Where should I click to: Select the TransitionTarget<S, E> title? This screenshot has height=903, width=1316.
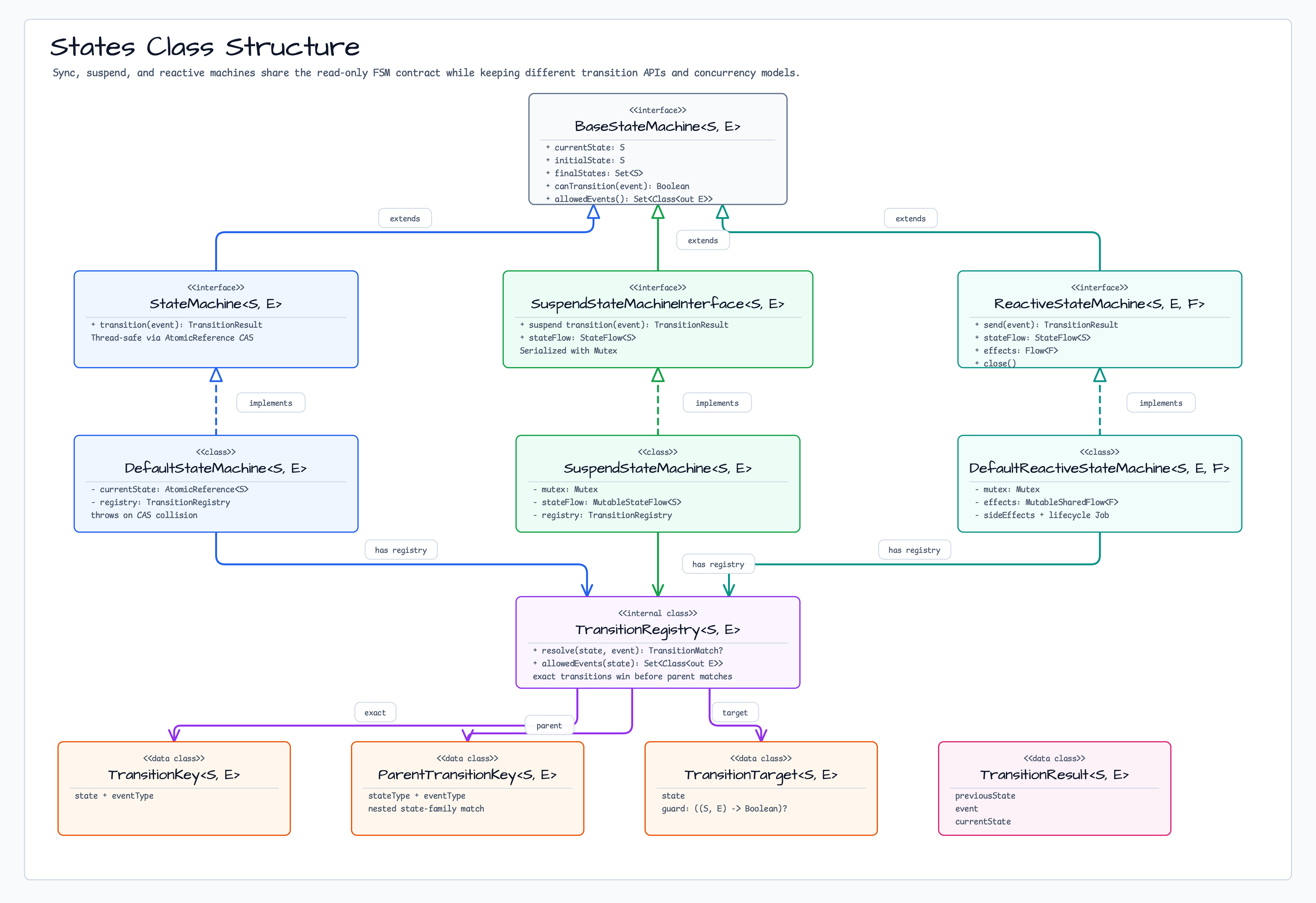(761, 775)
